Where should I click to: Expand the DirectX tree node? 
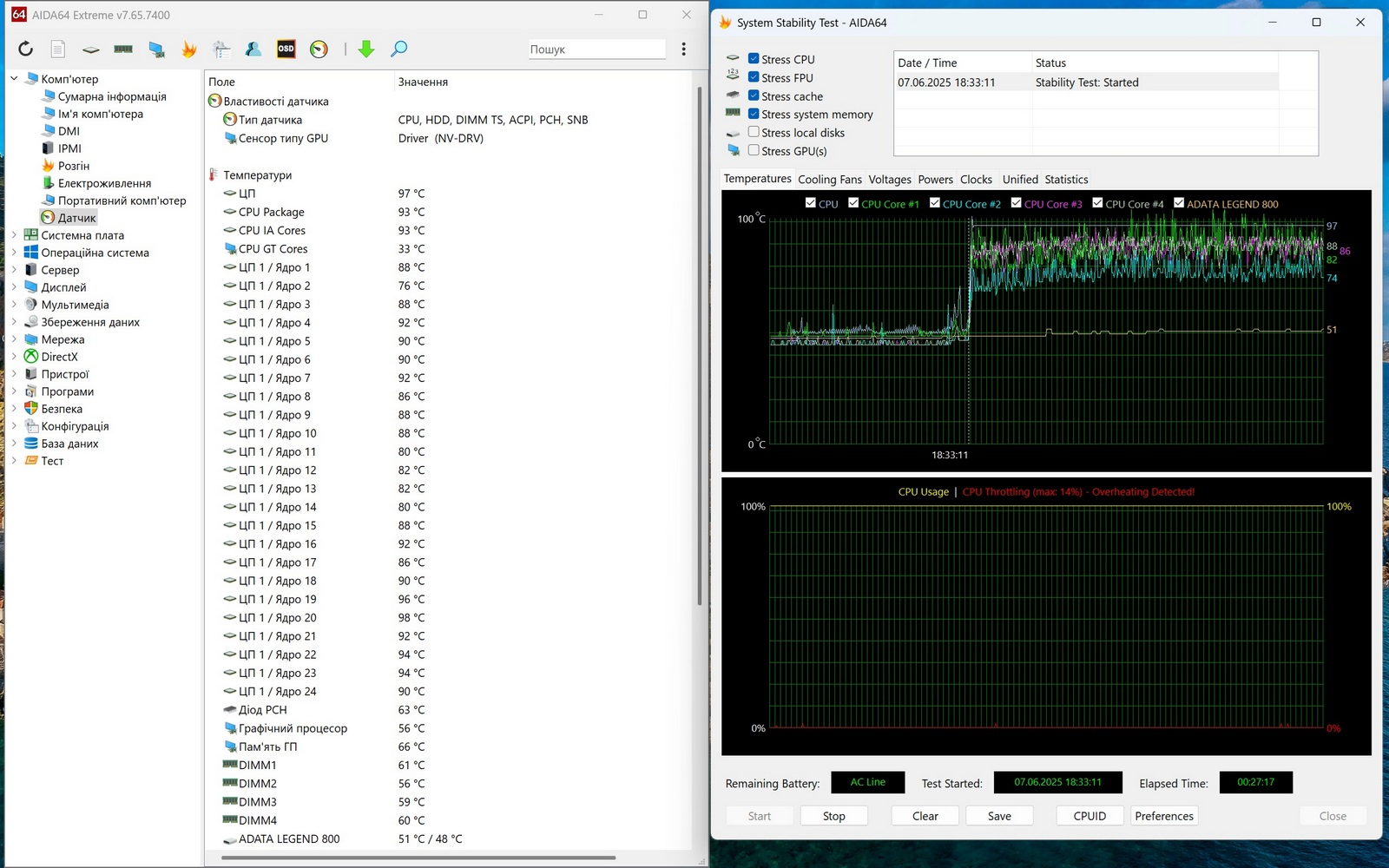pyautogui.click(x=14, y=357)
